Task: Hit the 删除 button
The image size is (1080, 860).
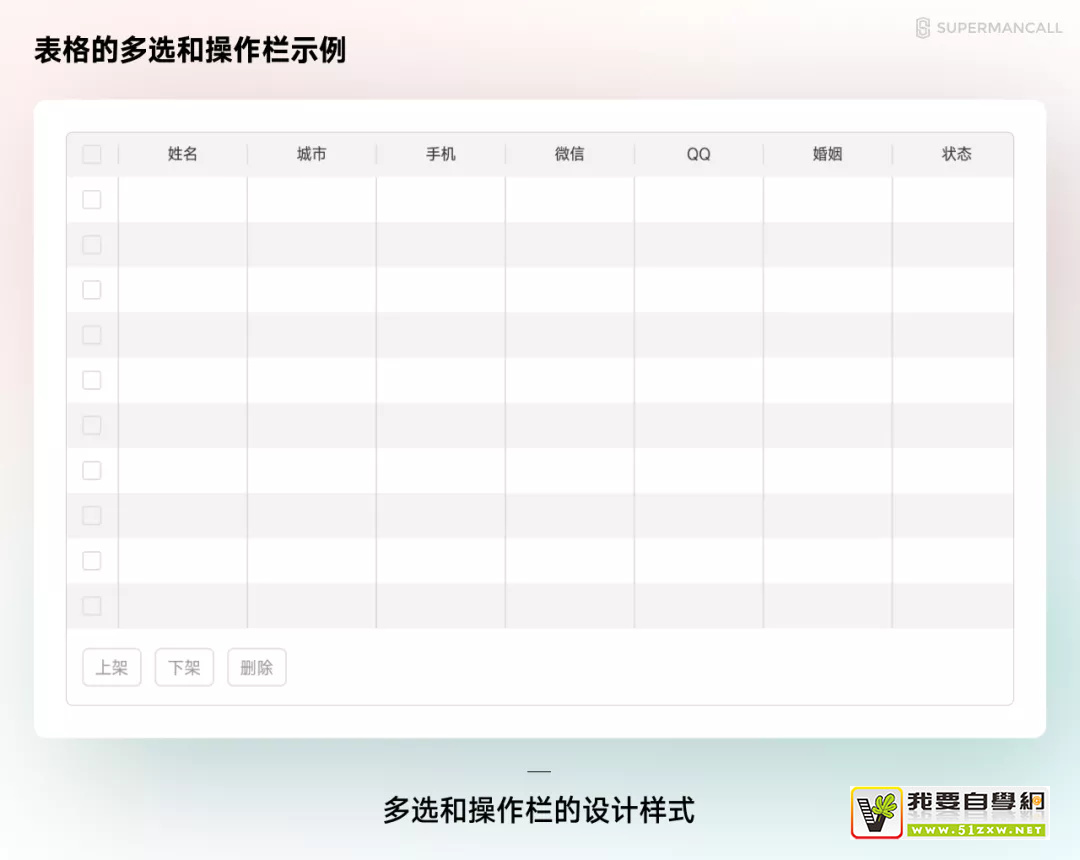Action: pyautogui.click(x=257, y=668)
